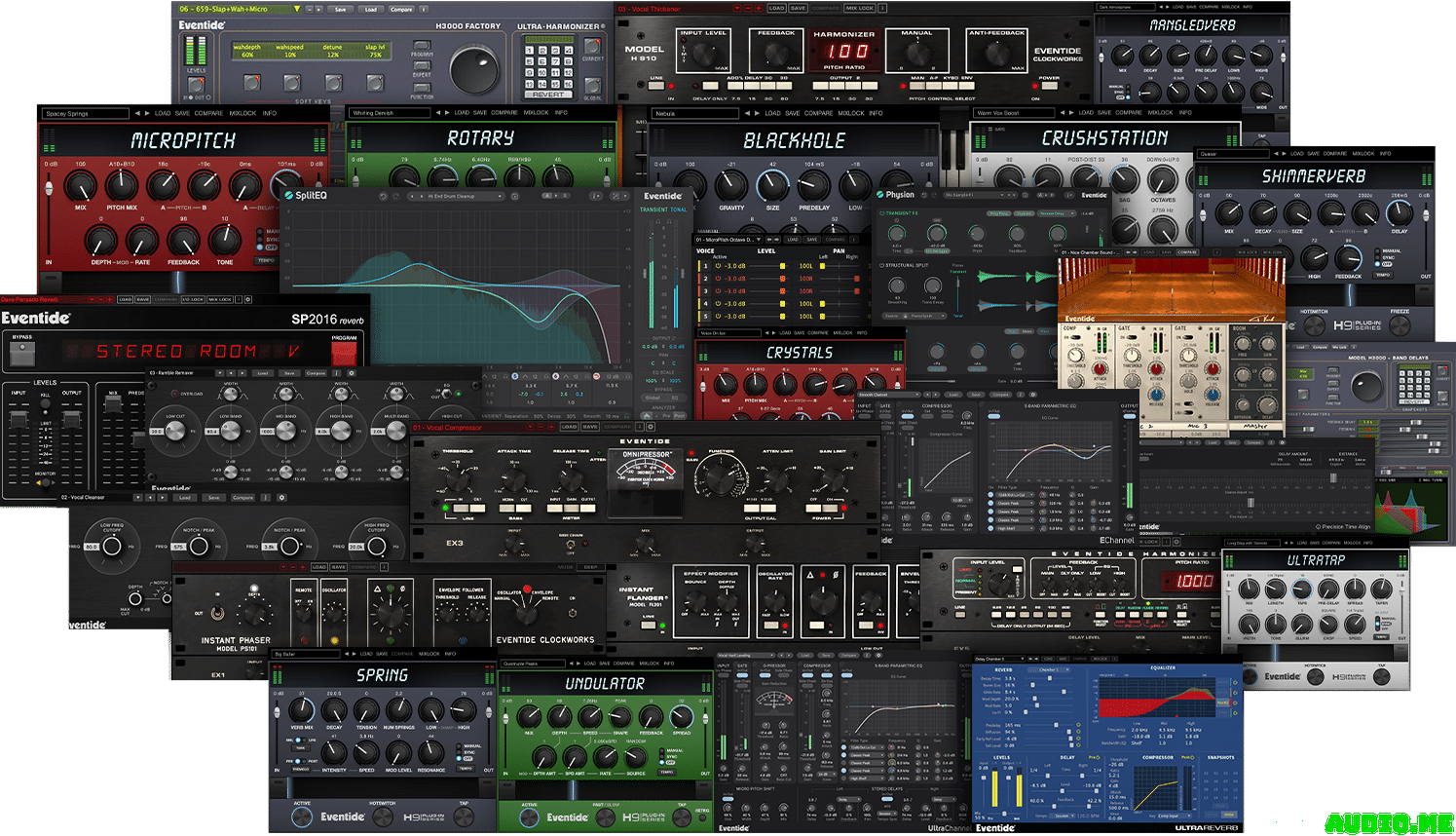
Task: Click INFO in the Rotary top bar
Action: [561, 113]
